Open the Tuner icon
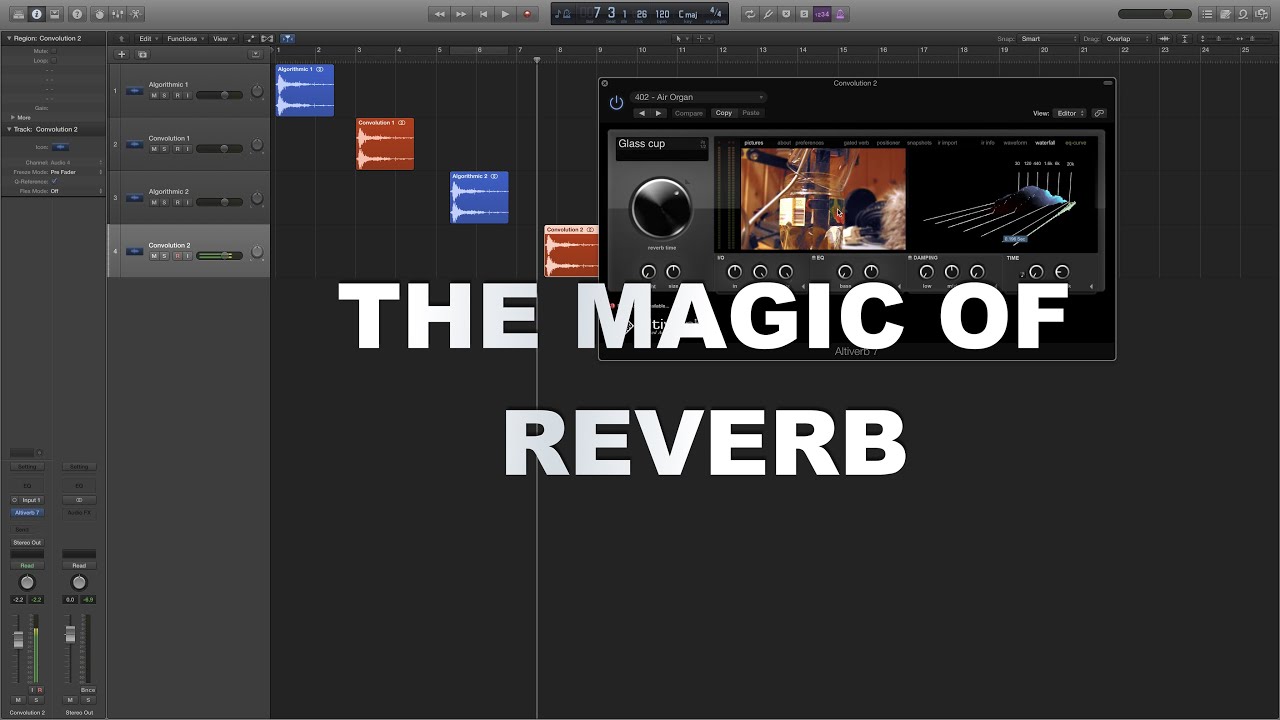Viewport: 1280px width, 720px height. (x=768, y=14)
